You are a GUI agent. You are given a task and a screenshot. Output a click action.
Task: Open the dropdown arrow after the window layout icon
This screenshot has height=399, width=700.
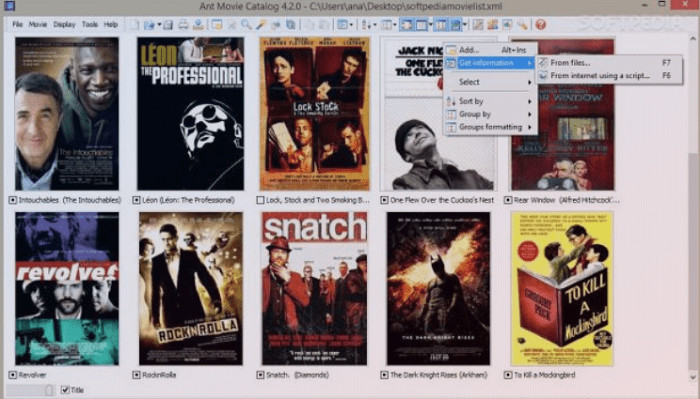point(430,25)
